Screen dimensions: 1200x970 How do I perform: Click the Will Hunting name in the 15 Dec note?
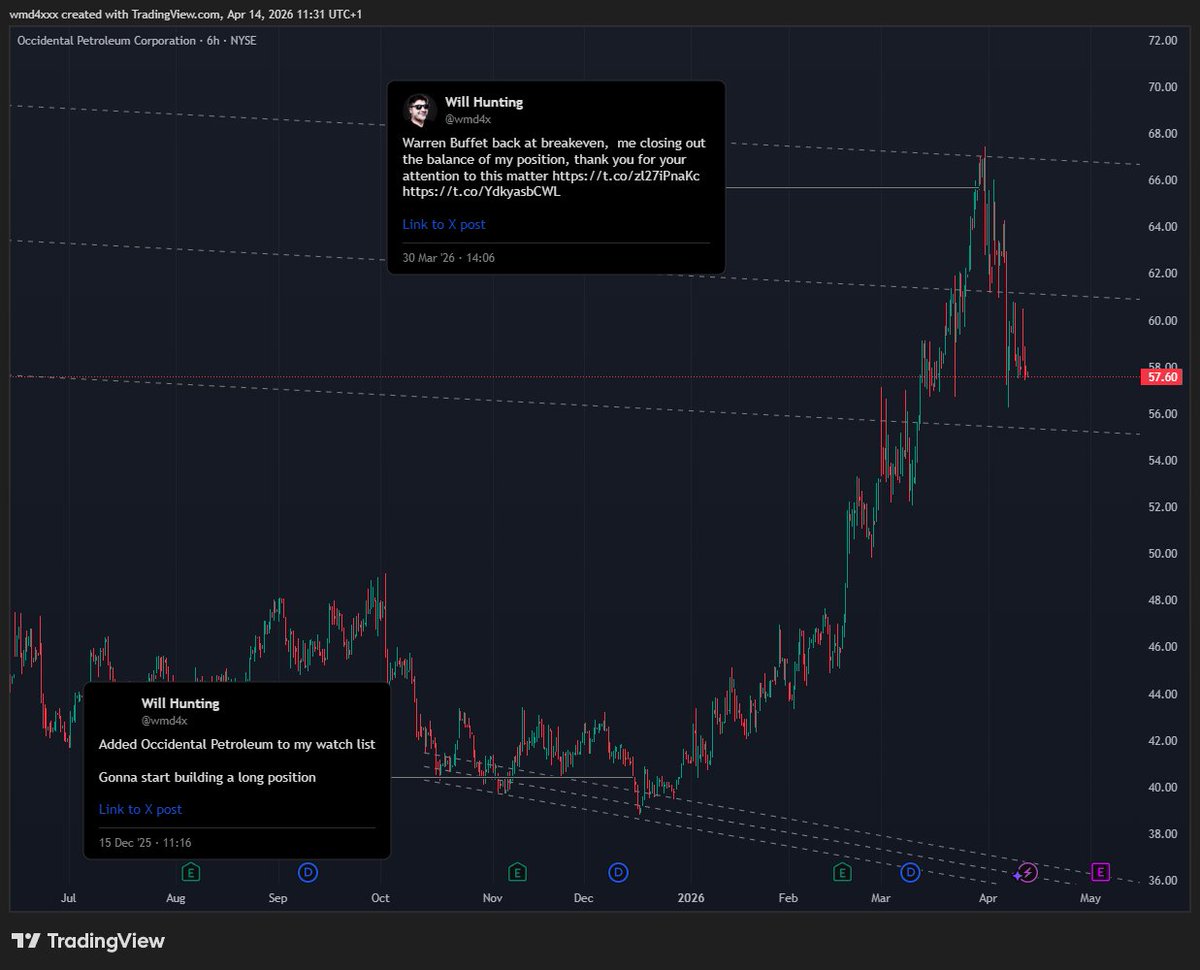tap(180, 704)
